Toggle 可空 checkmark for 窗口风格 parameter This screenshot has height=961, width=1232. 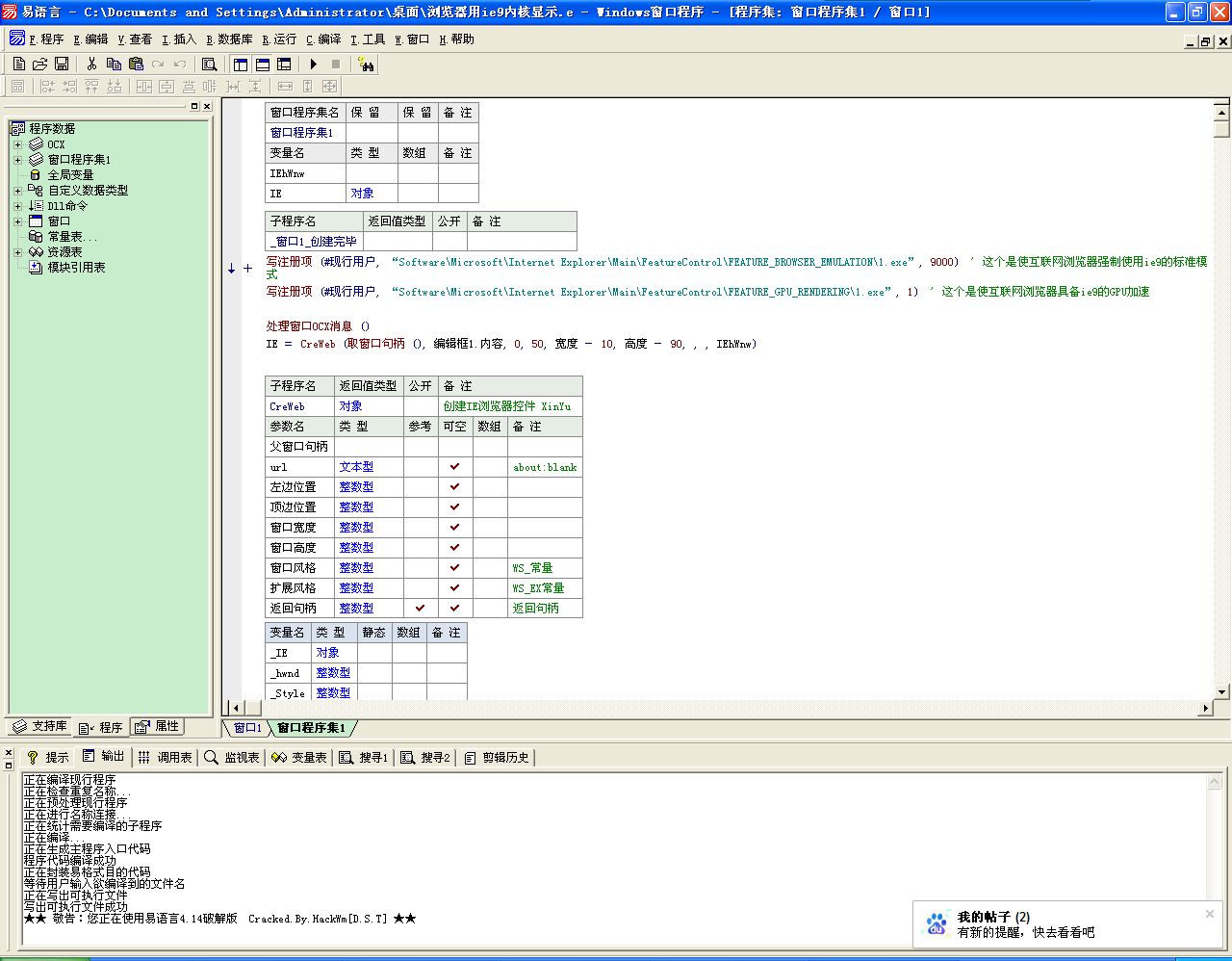pos(454,567)
